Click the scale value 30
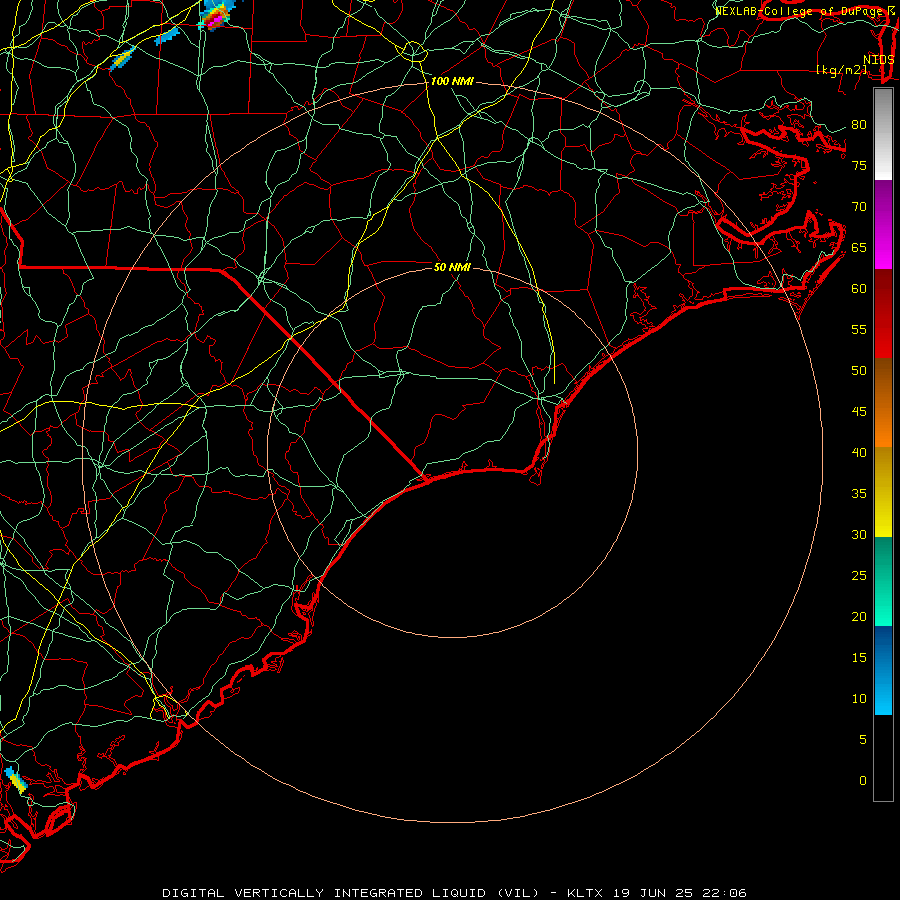The height and width of the screenshot is (900, 900). click(859, 534)
